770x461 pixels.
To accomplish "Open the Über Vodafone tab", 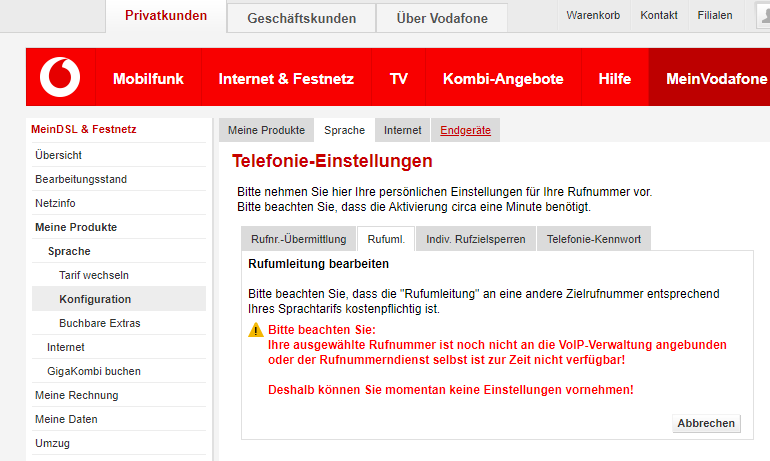I will [442, 18].
